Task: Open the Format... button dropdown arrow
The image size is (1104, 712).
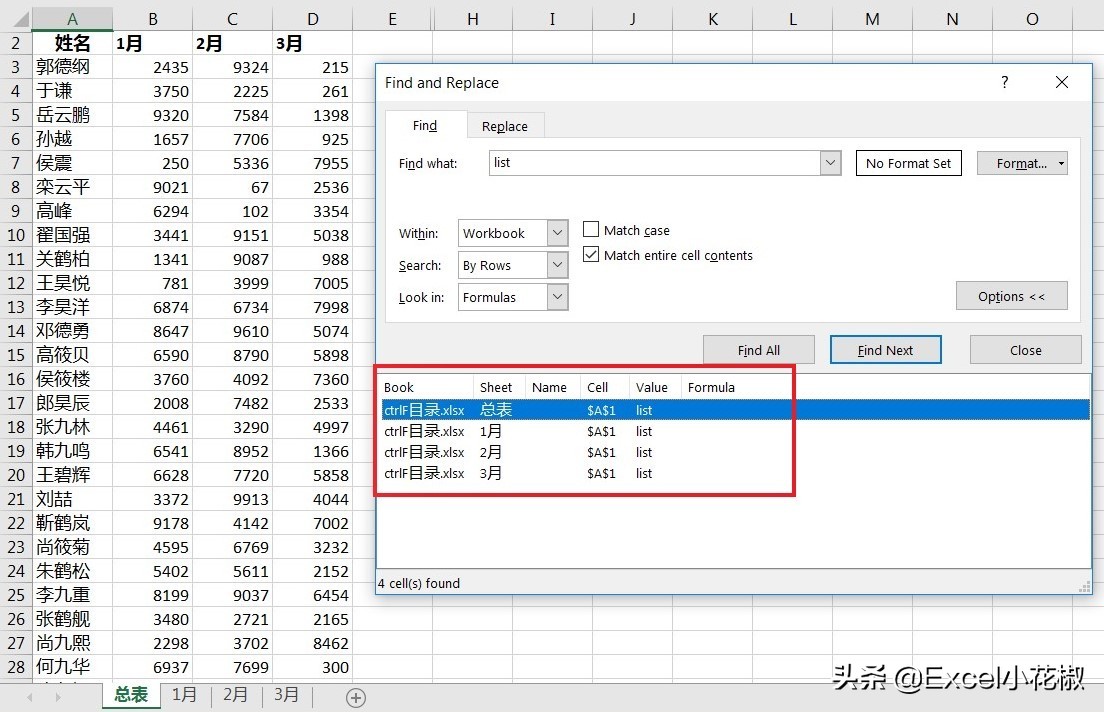Action: coord(1061,163)
